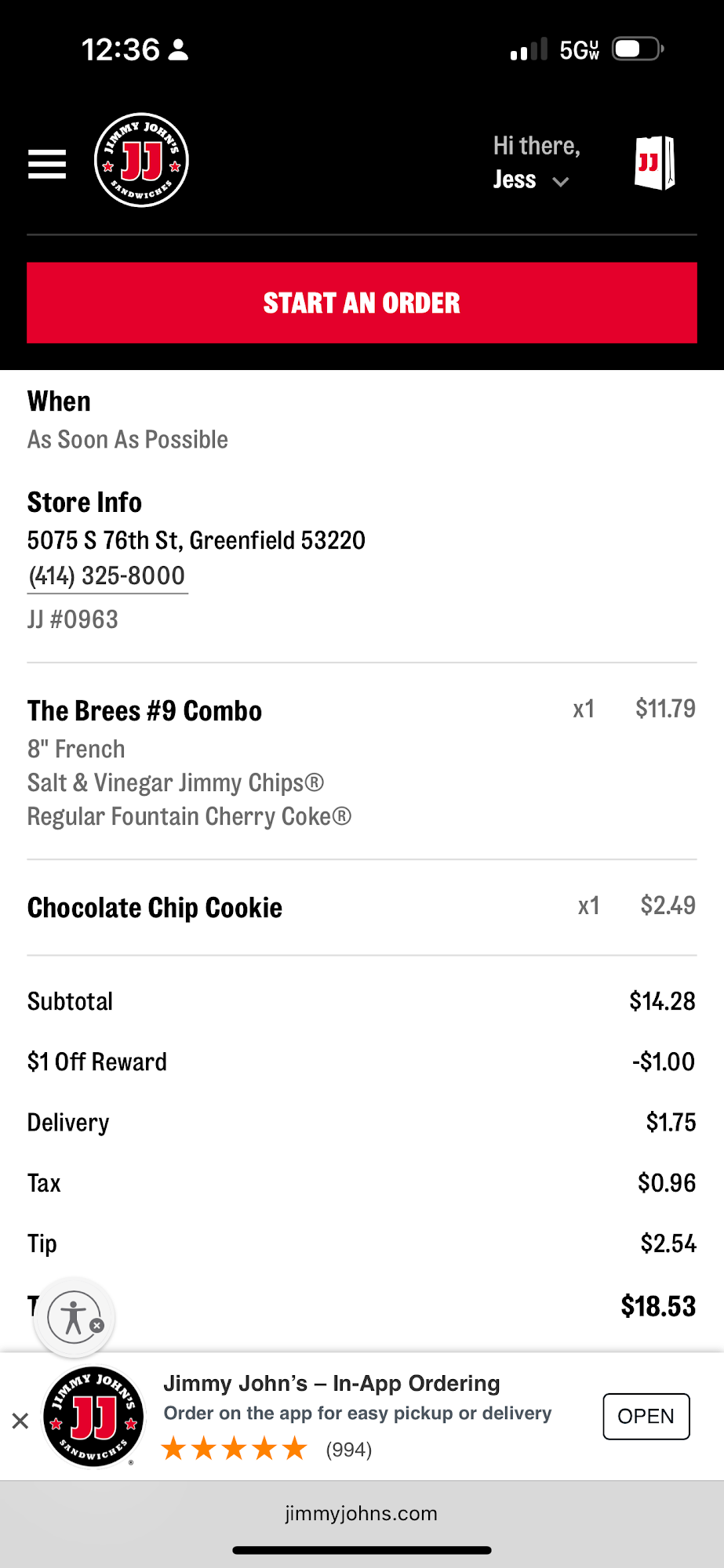
Task: Tap the Jimmy John's app banner logo
Action: [94, 1417]
